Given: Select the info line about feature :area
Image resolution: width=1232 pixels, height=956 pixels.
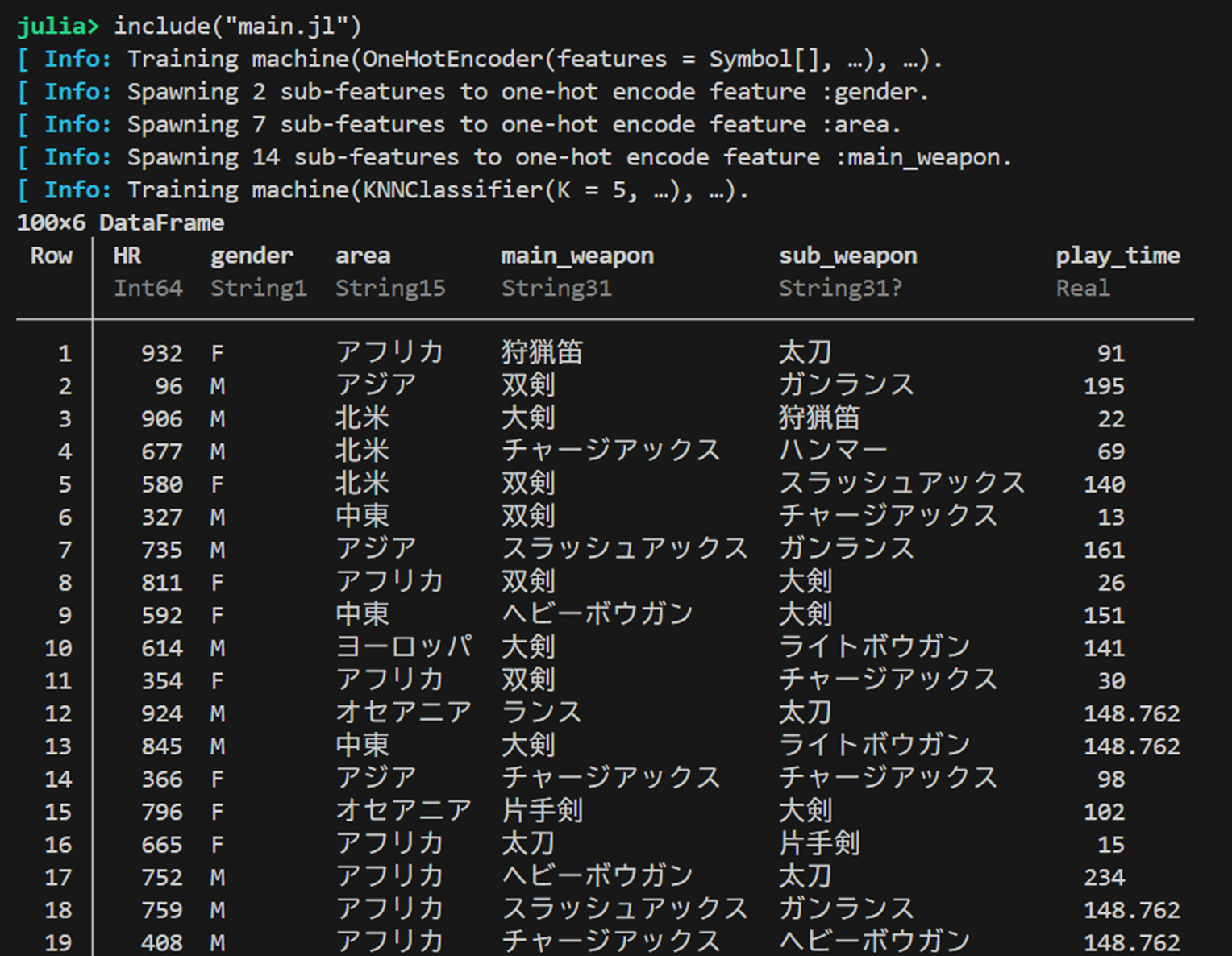Looking at the screenshot, I should pyautogui.click(x=459, y=125).
